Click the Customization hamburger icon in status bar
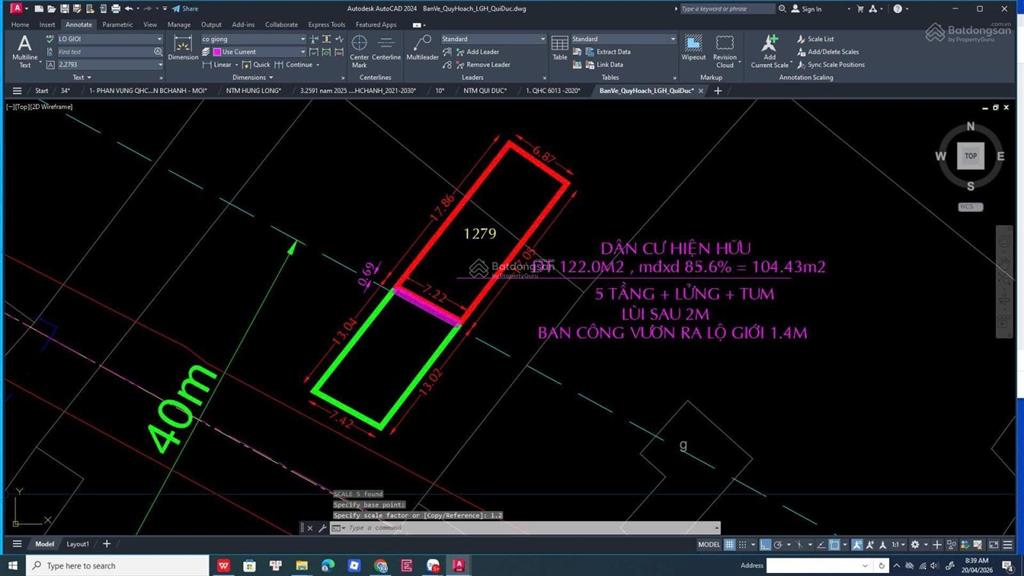This screenshot has width=1024, height=576. coord(1008,544)
